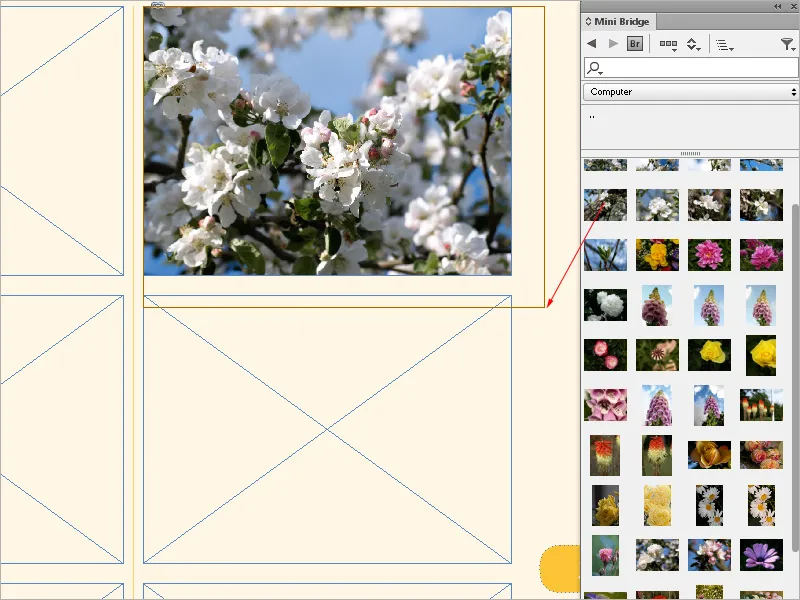Select the two pink camellias thumbnail
Viewport: 800px width, 600px height.
point(605,355)
